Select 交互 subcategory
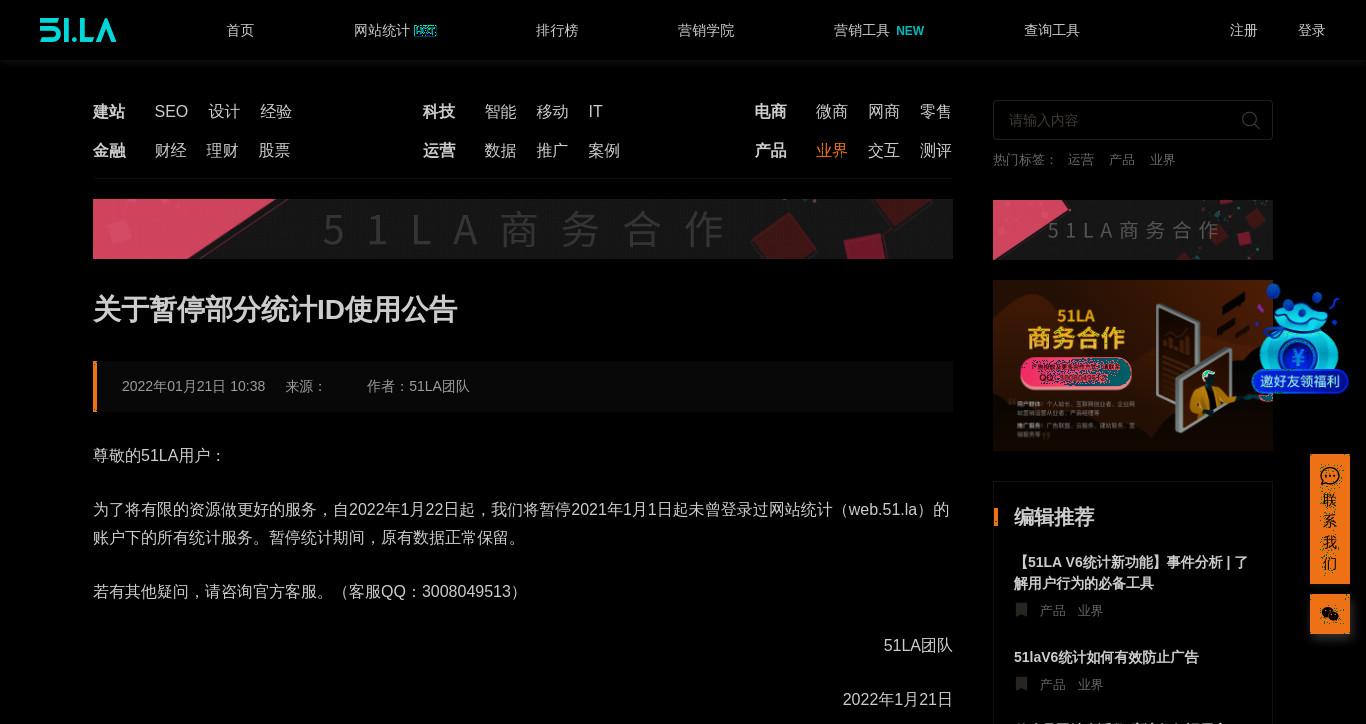The image size is (1366, 724). 884,151
